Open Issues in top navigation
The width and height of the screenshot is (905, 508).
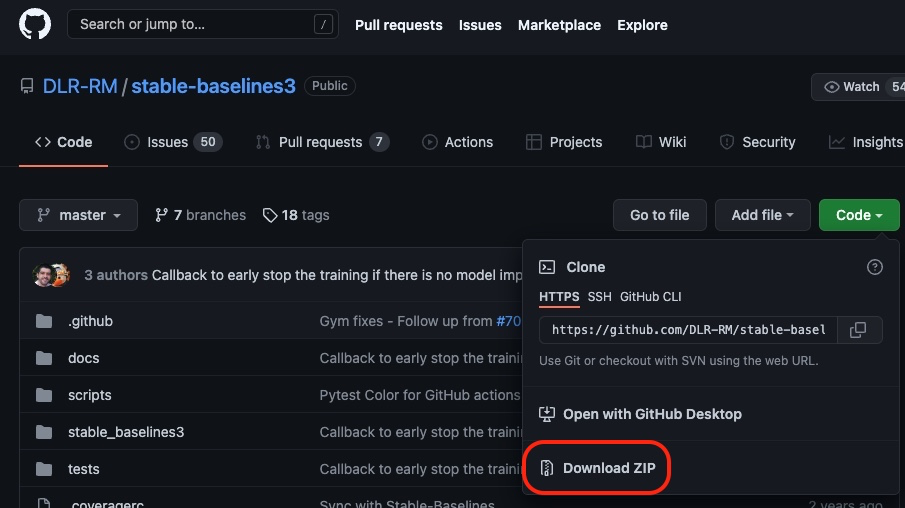click(x=480, y=25)
